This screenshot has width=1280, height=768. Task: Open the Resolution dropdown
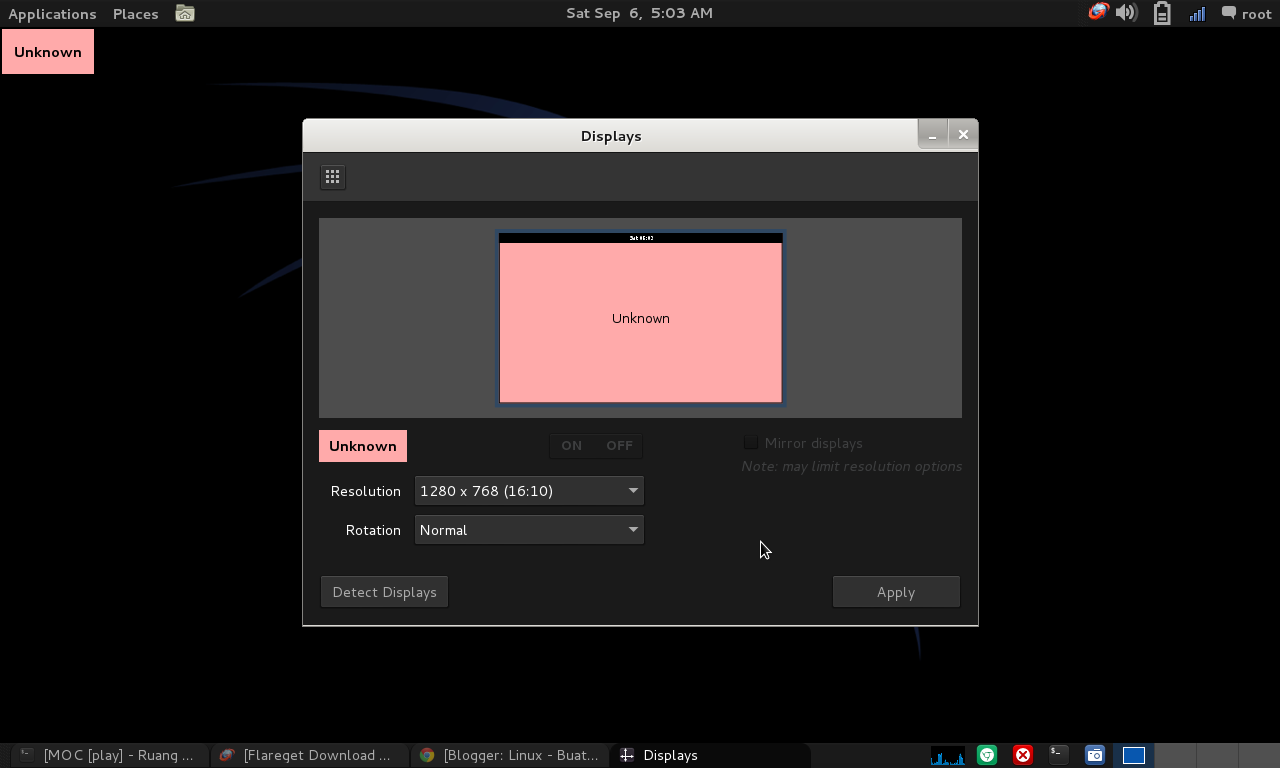(529, 491)
